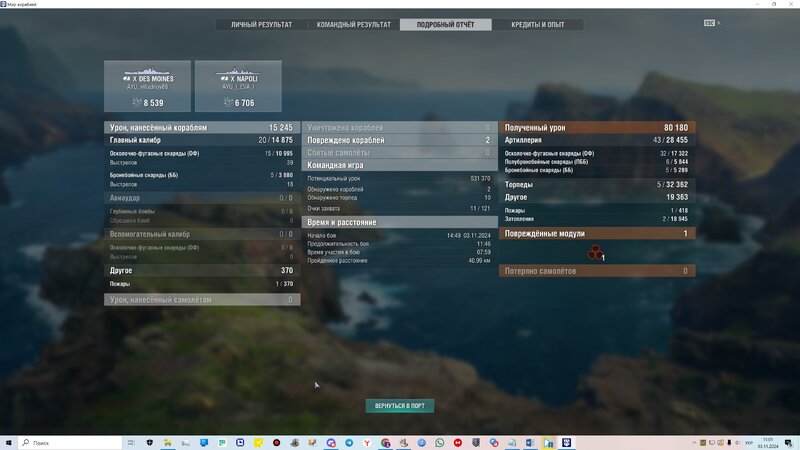800x450 pixels.
Task: Click the Главный калибр row
Action: [x=202, y=140]
